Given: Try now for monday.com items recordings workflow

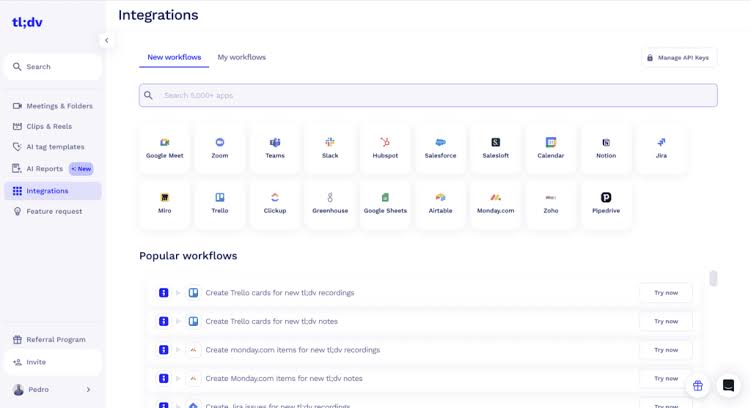Looking at the screenshot, I should point(666,350).
